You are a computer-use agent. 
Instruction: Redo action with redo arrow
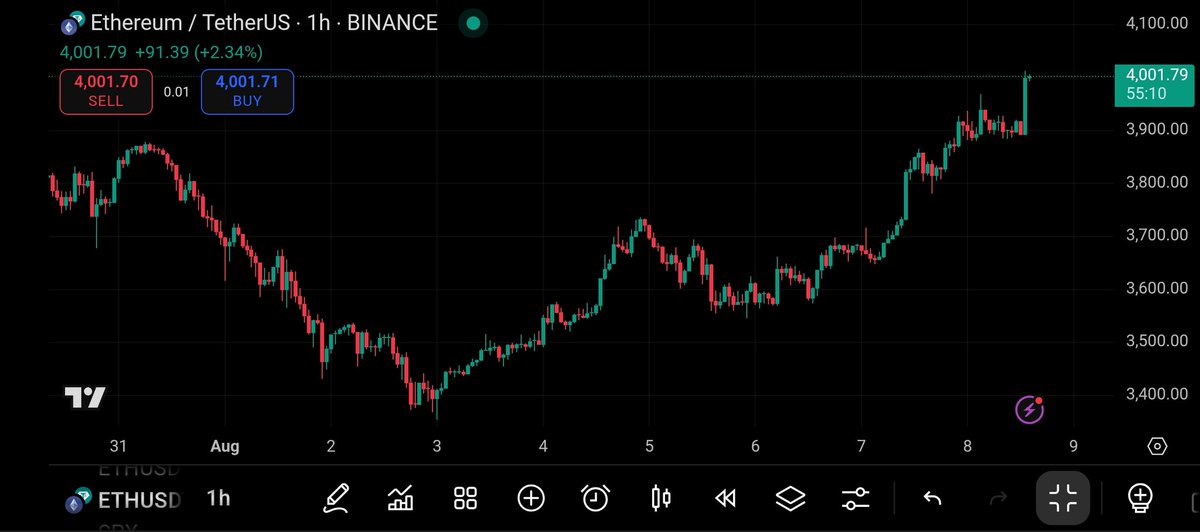[x=997, y=497]
